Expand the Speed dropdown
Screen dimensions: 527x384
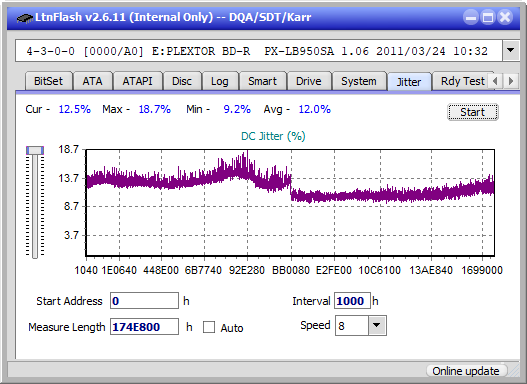pos(377,325)
